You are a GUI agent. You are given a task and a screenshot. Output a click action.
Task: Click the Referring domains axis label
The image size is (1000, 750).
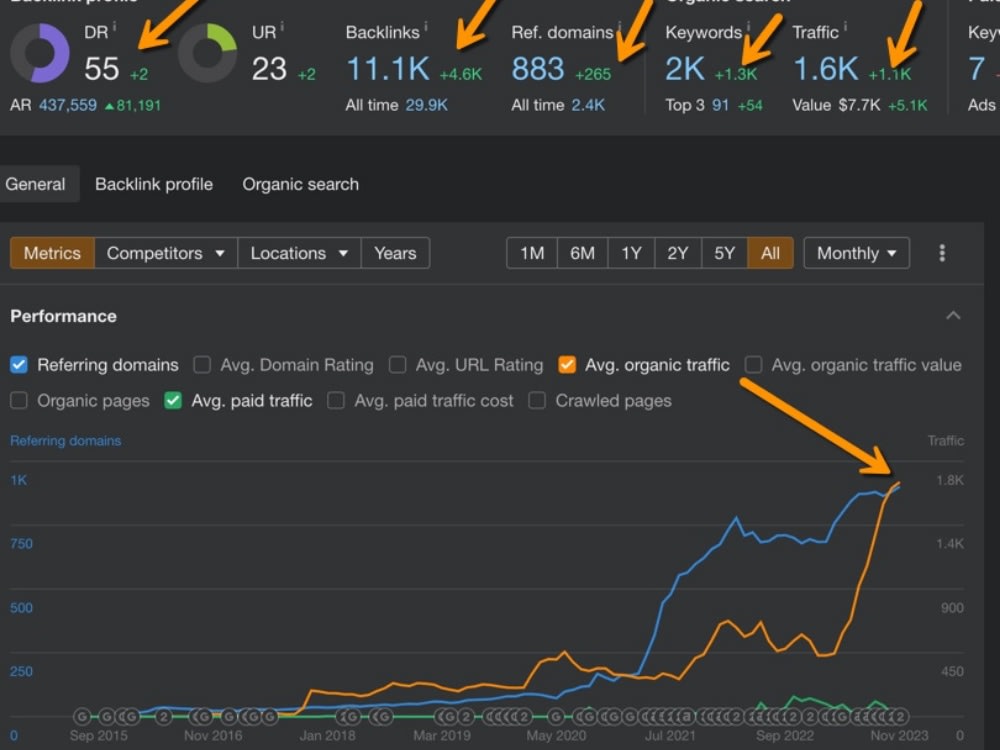(x=66, y=441)
